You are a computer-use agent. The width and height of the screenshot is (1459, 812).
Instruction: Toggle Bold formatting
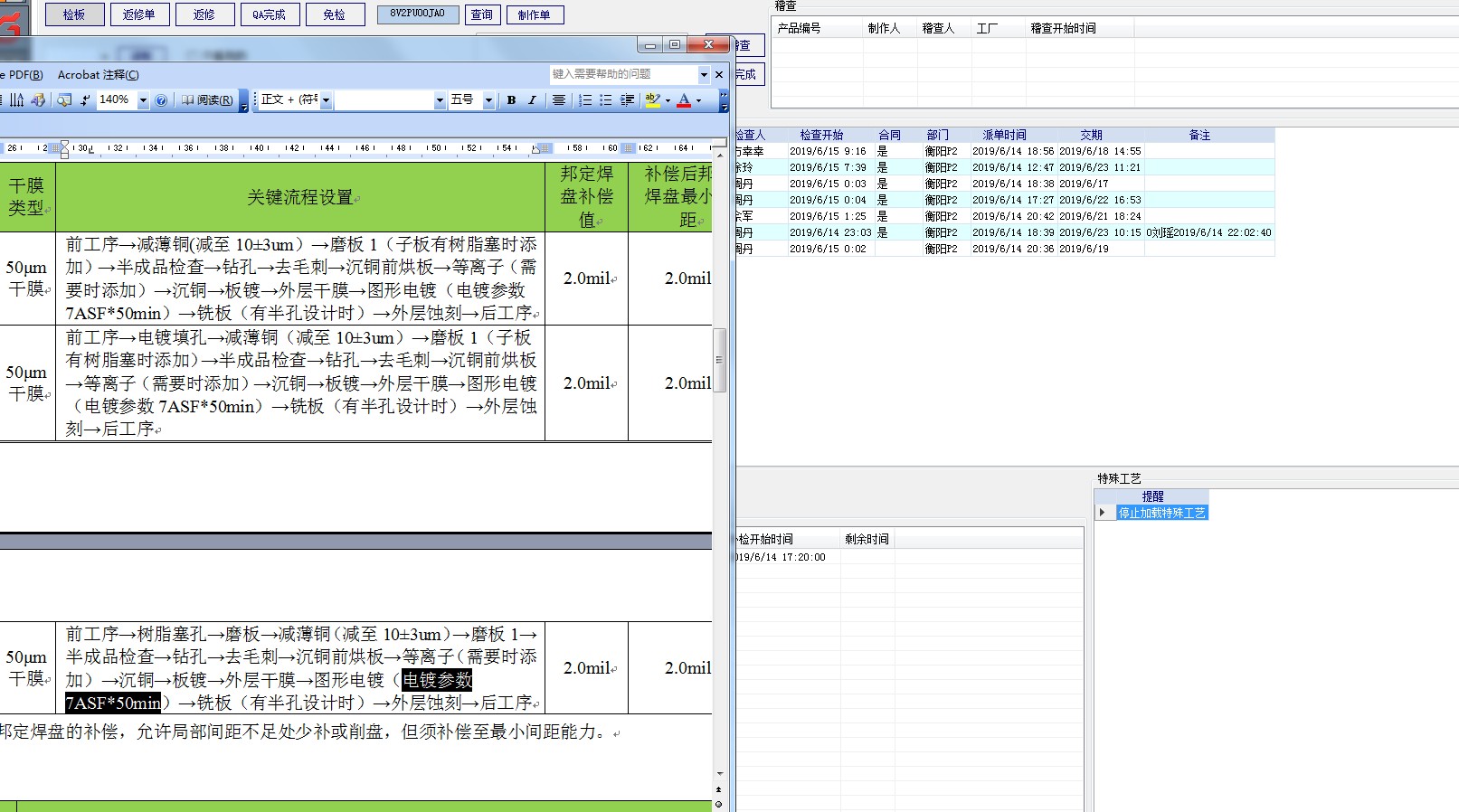pos(511,100)
